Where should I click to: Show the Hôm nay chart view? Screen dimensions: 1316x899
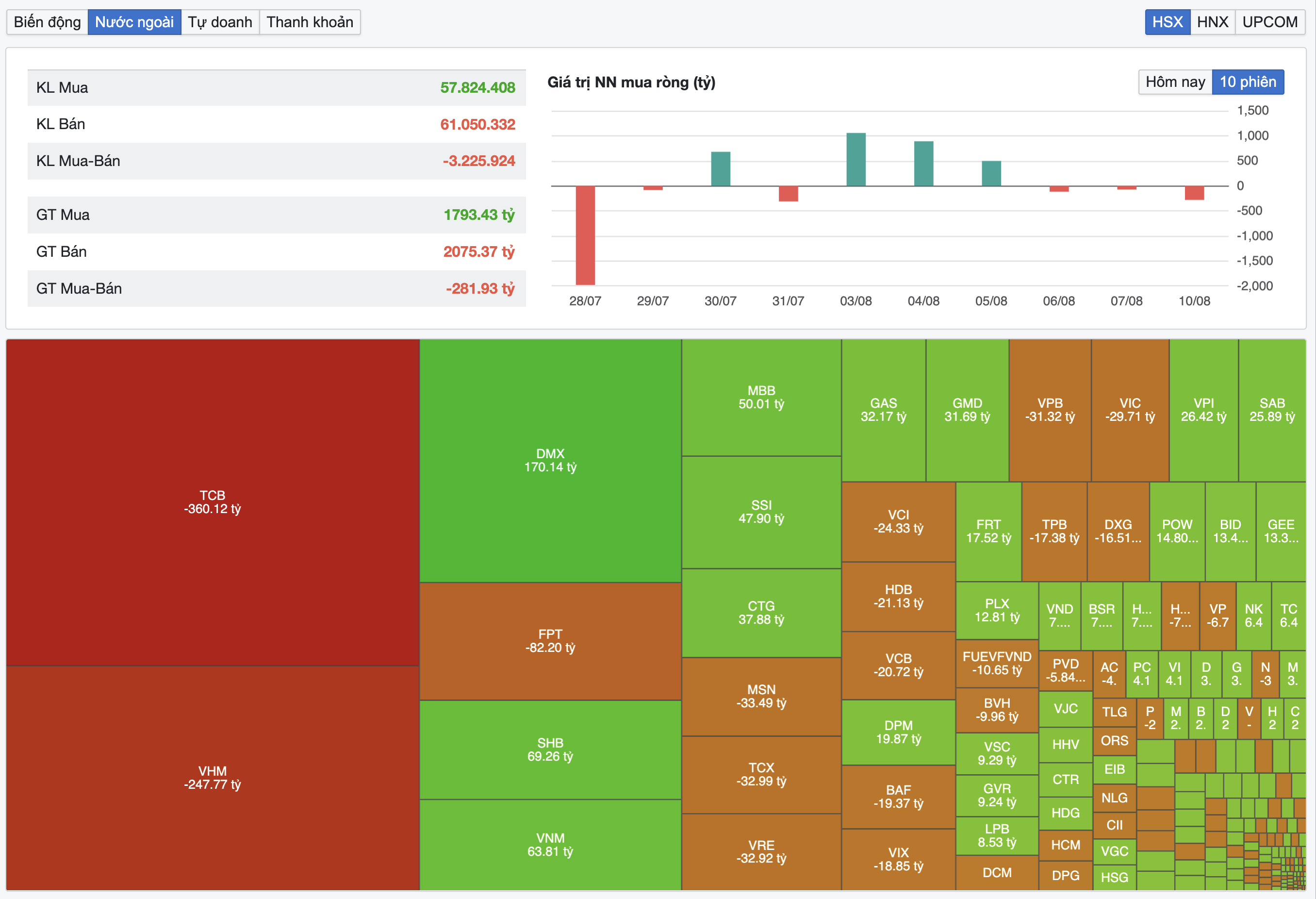tap(1175, 82)
